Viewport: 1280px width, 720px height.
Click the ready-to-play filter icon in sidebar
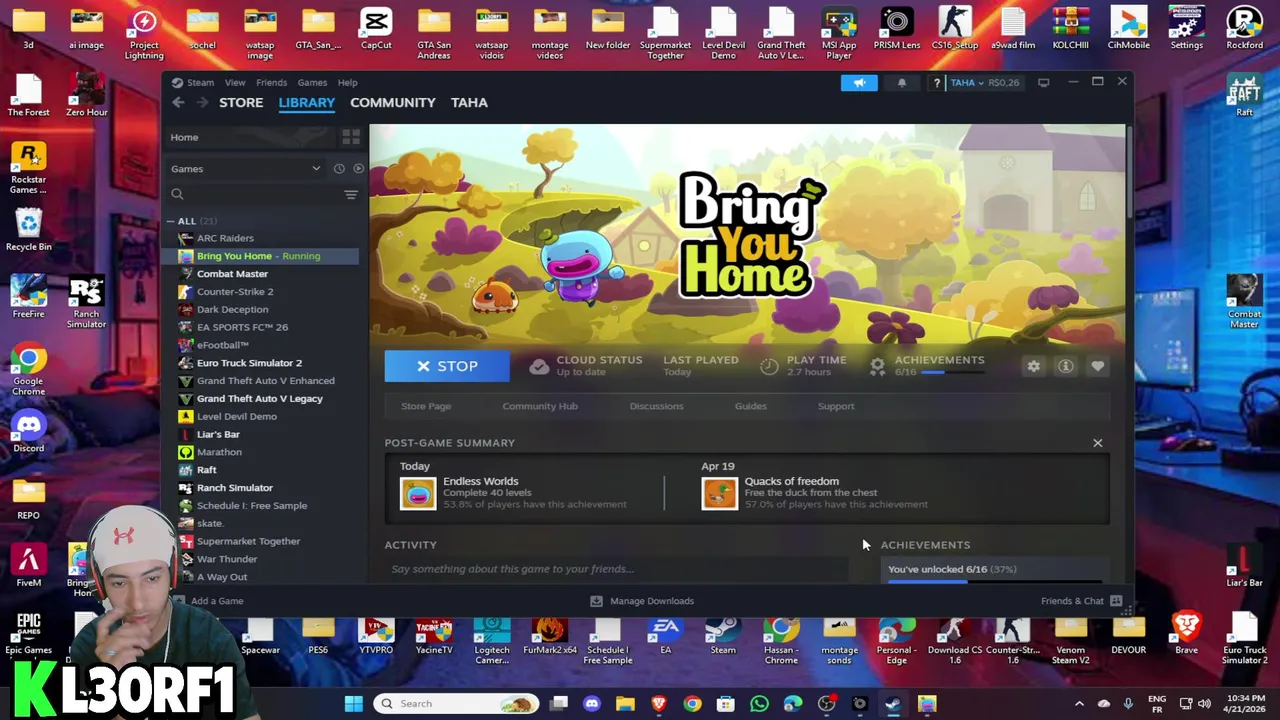pos(358,169)
